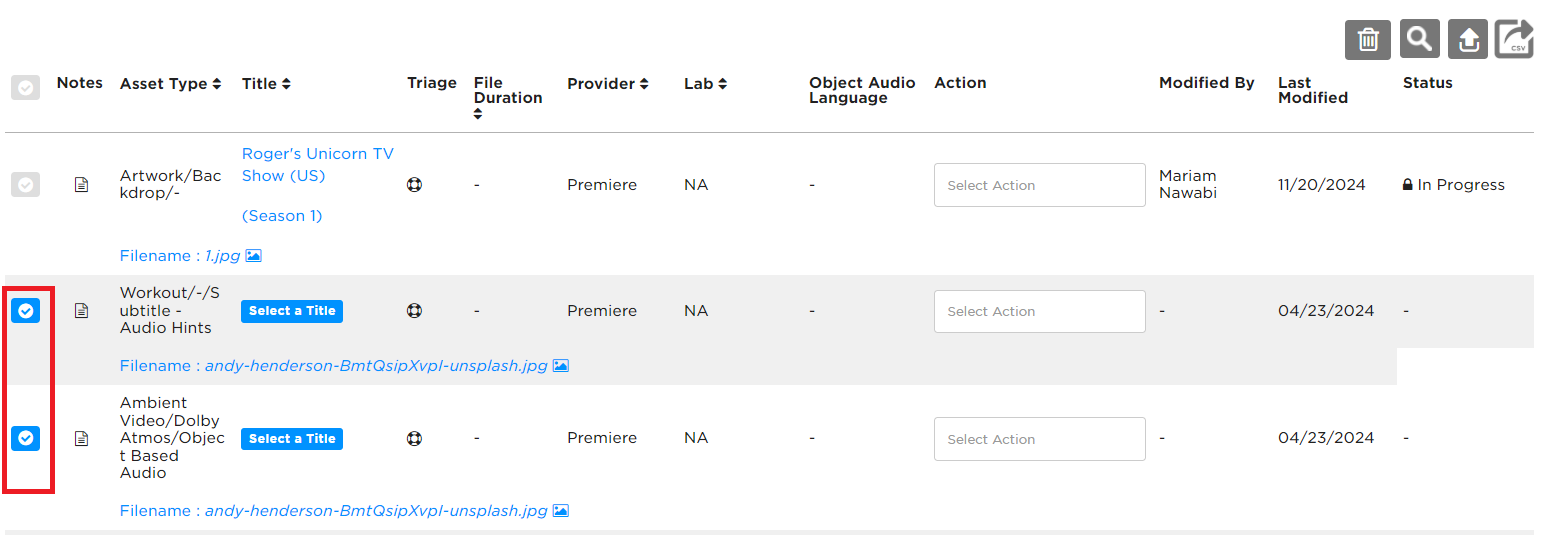Click triage lifebuoy icon for Ambient Video row
1544x535 pixels.
coord(414,438)
